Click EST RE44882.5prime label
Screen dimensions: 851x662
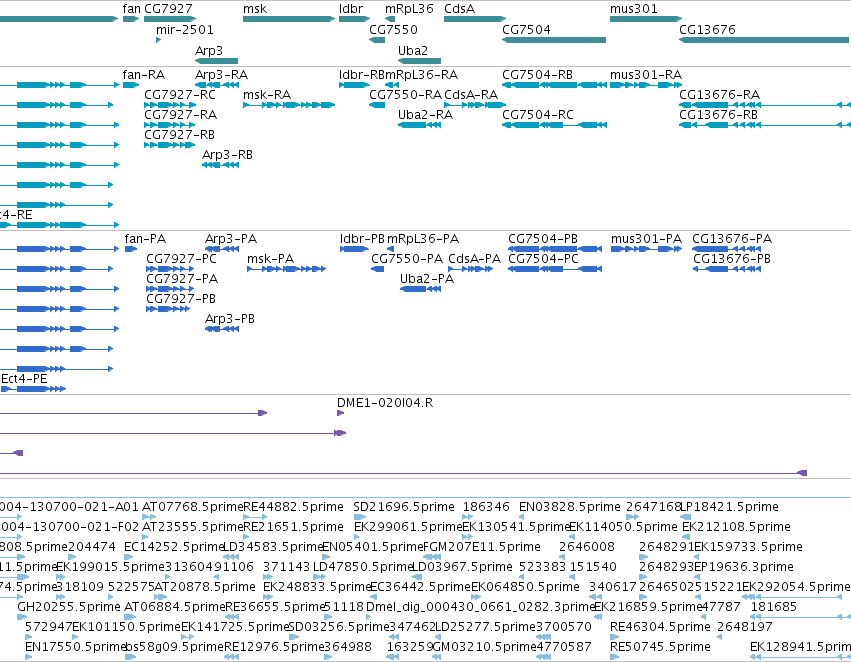pos(294,507)
